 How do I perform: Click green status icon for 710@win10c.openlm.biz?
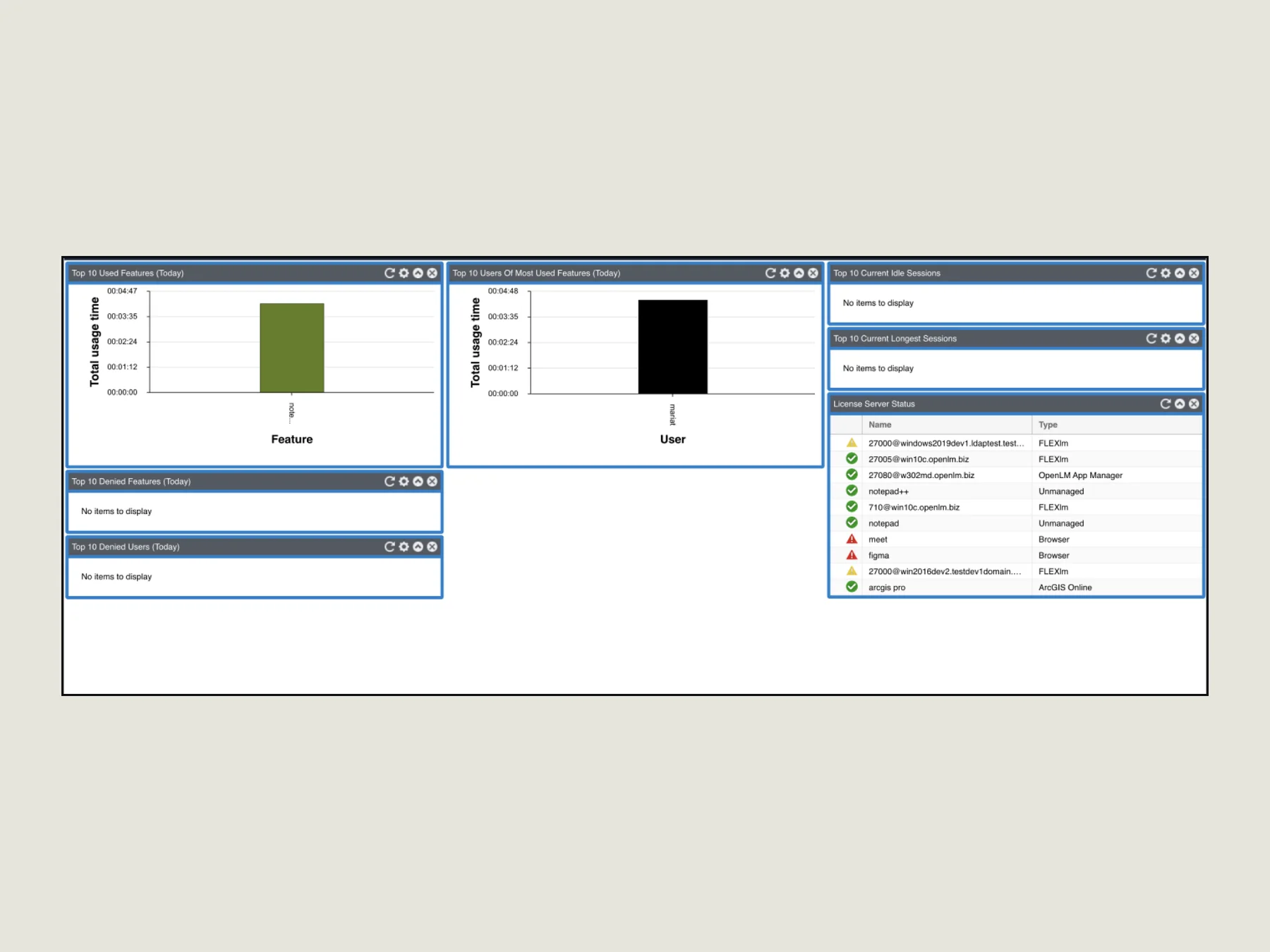(852, 507)
